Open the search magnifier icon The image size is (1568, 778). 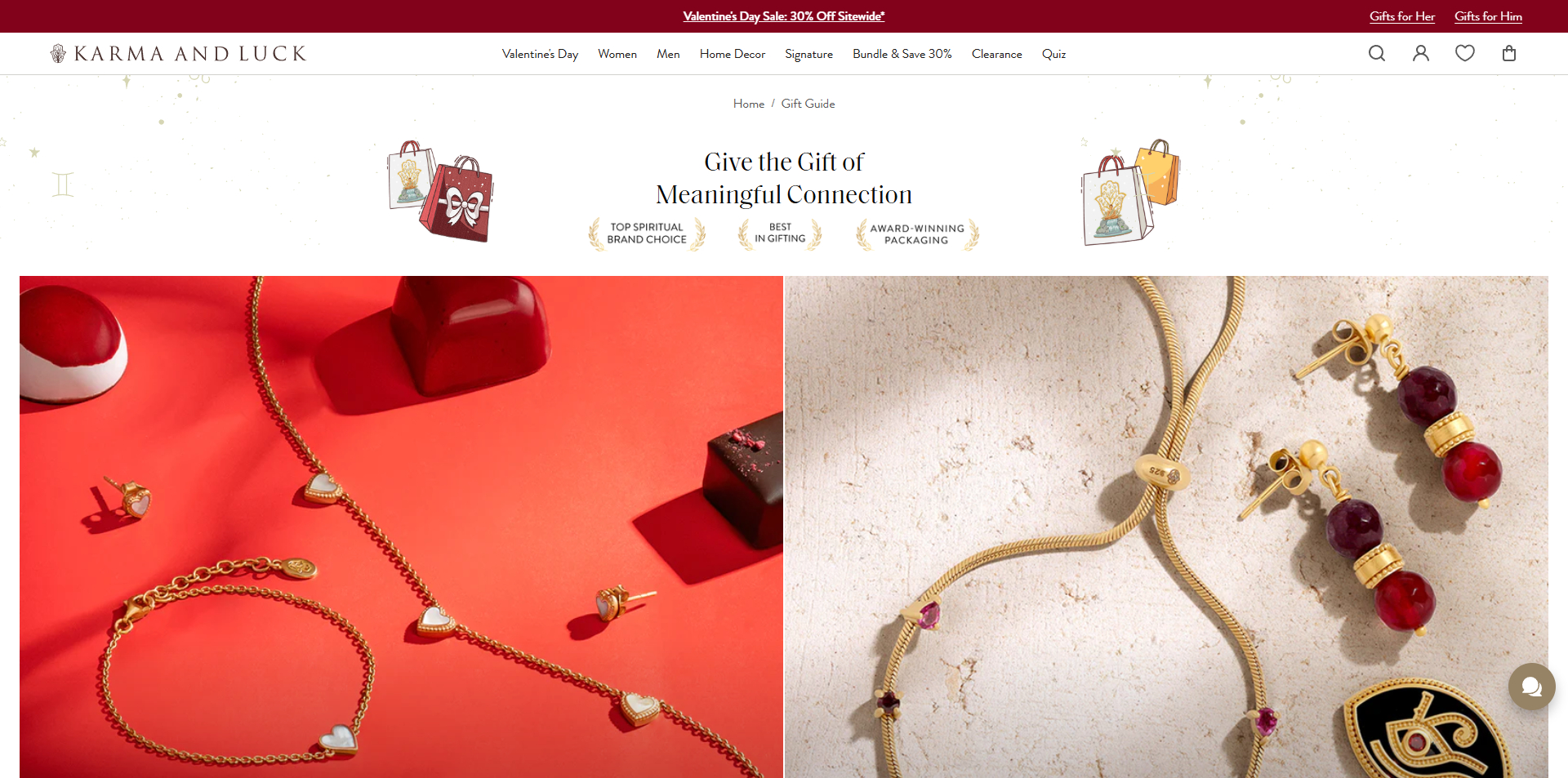click(x=1377, y=53)
